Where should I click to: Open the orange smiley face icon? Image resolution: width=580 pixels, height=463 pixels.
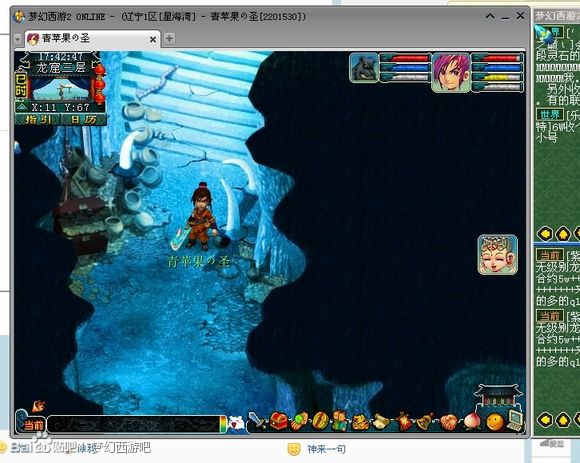[495, 422]
